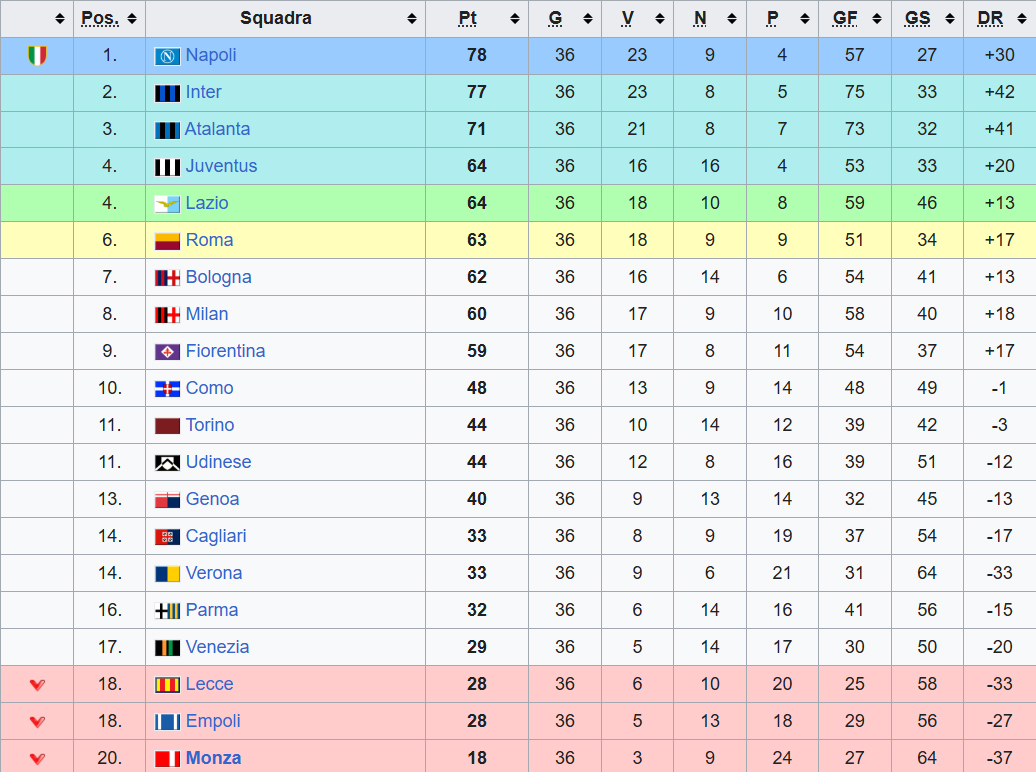Click the Cagliari flag icon
The image size is (1036, 772).
click(167, 537)
